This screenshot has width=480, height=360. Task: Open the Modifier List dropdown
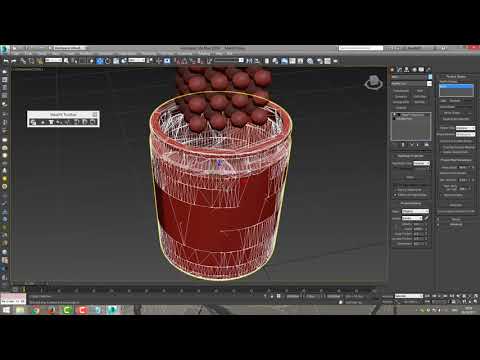tap(411, 84)
